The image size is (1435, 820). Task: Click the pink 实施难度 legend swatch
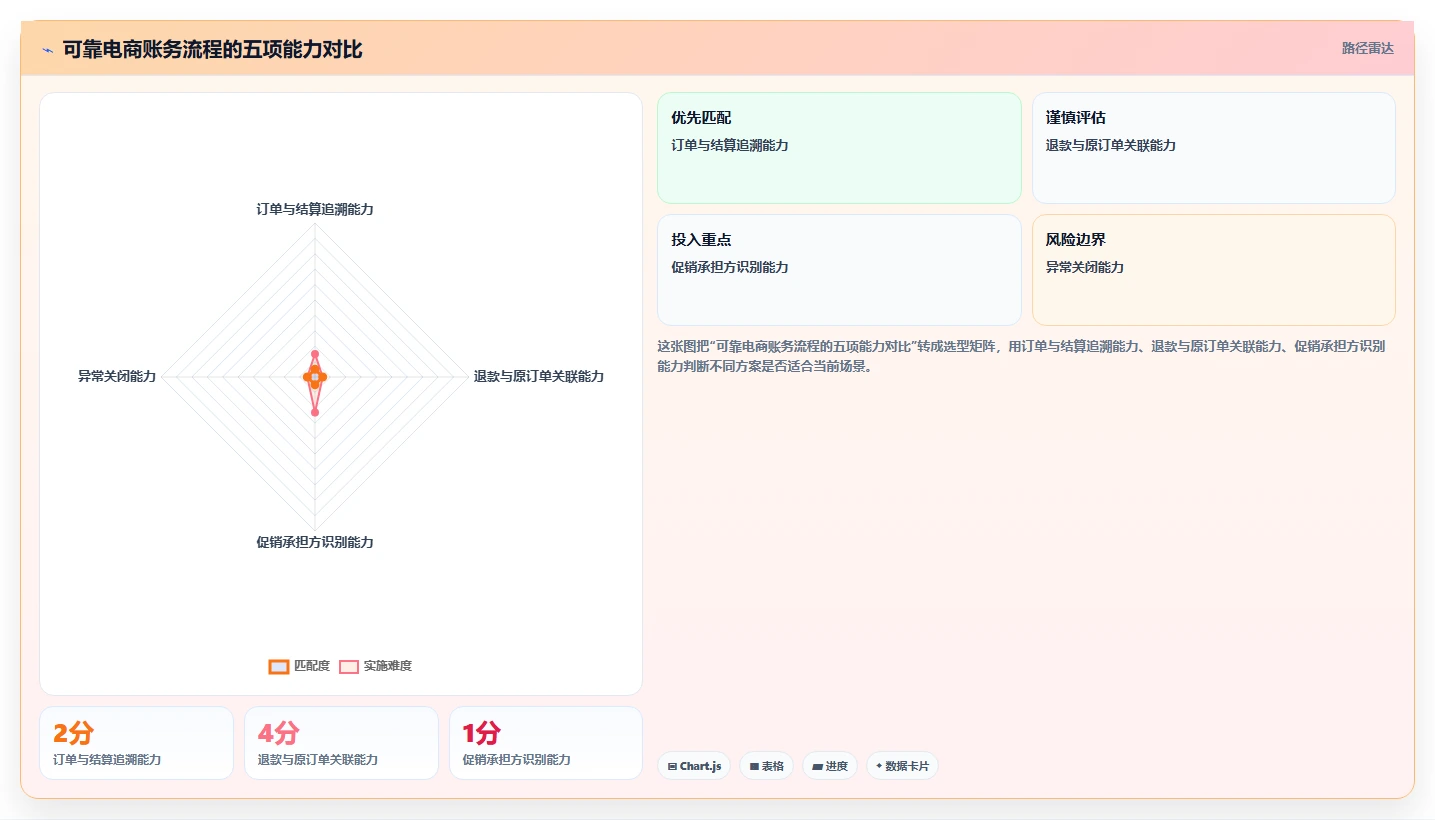click(x=349, y=667)
